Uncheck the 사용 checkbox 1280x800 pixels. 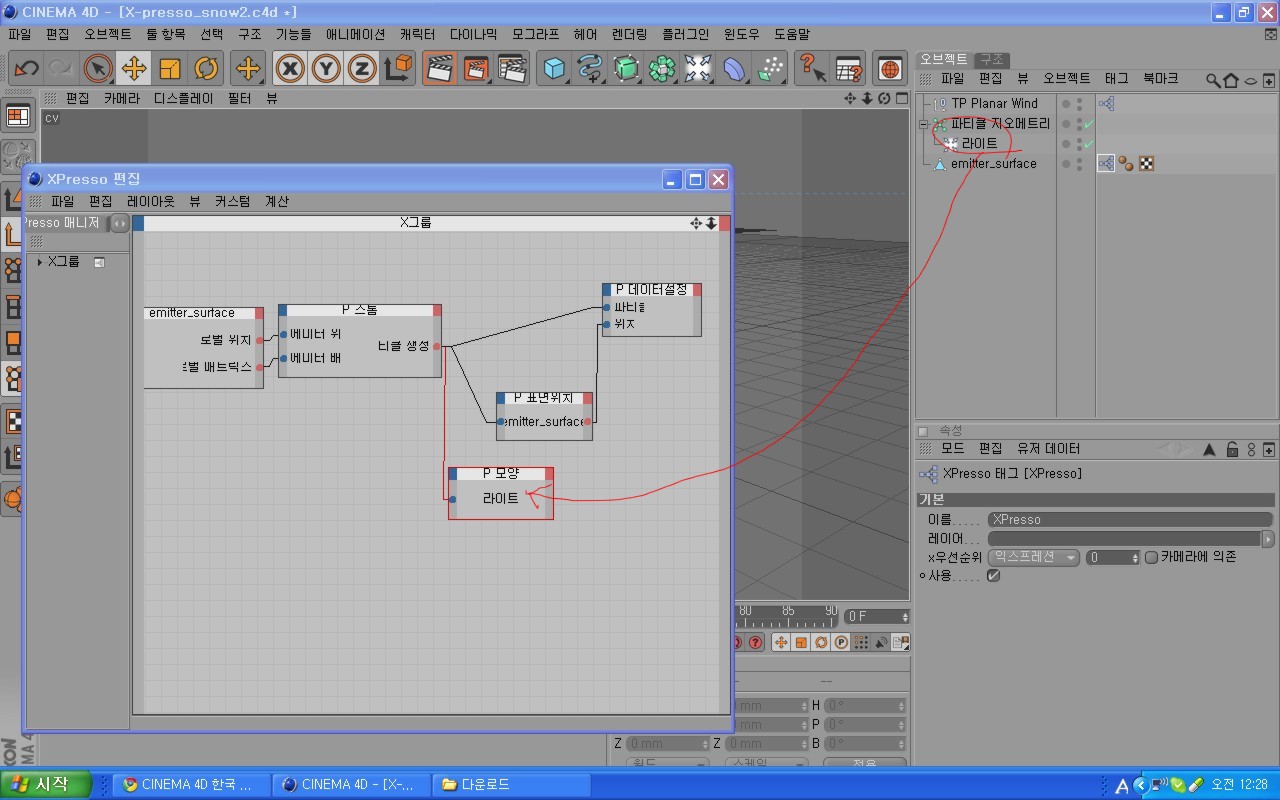[x=993, y=576]
